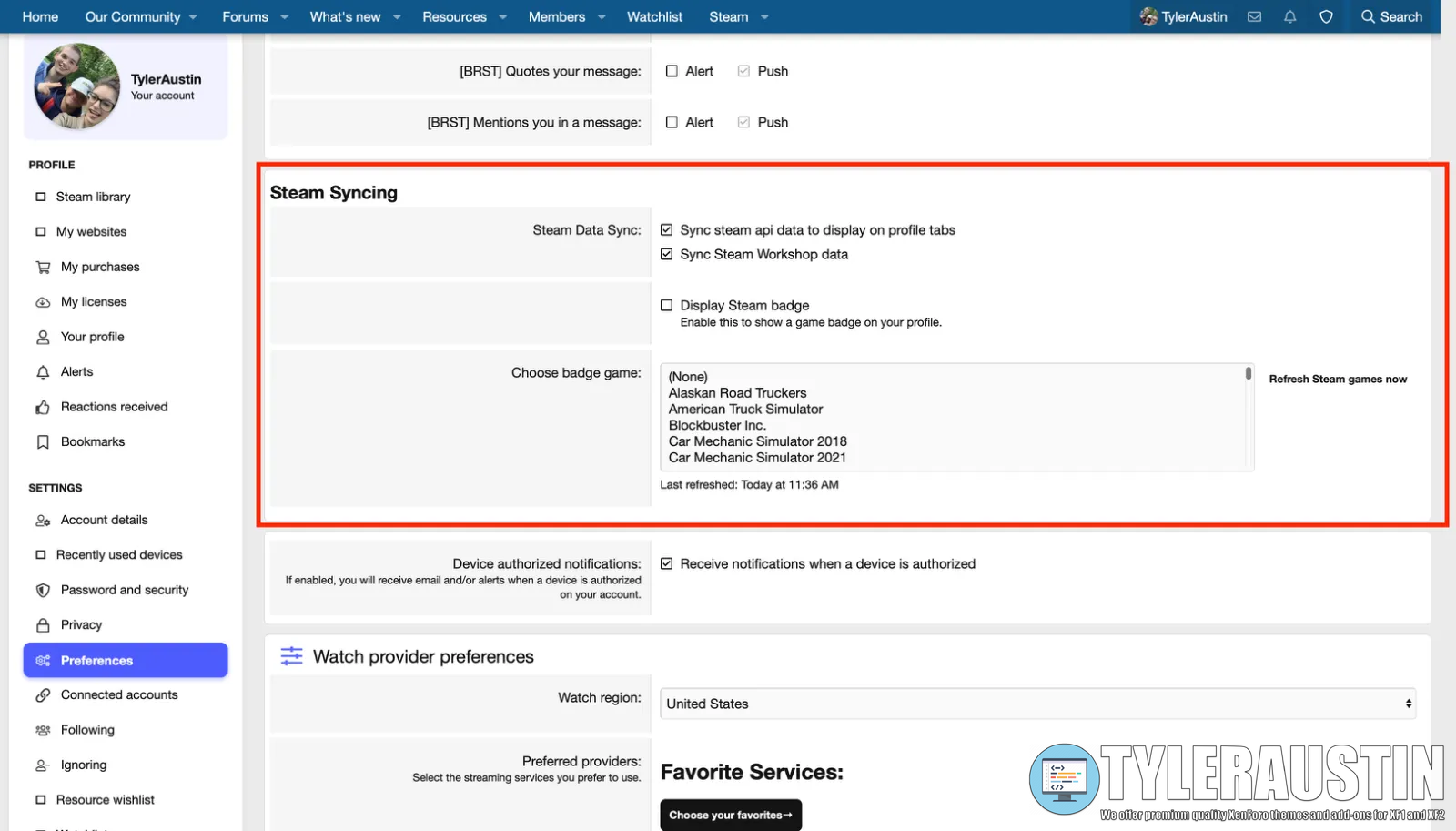Click the alerts bell in navbar
Image resolution: width=1456 pixels, height=831 pixels.
(x=1289, y=16)
